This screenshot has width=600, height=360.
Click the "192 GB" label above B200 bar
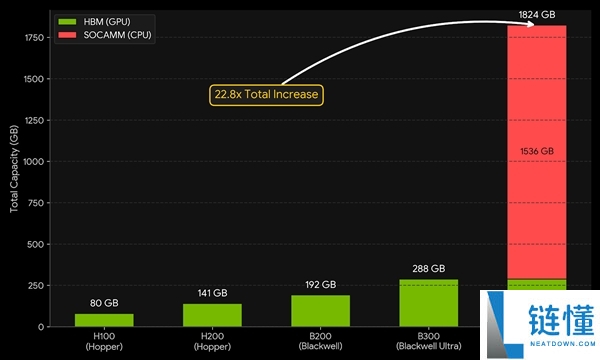[321, 285]
